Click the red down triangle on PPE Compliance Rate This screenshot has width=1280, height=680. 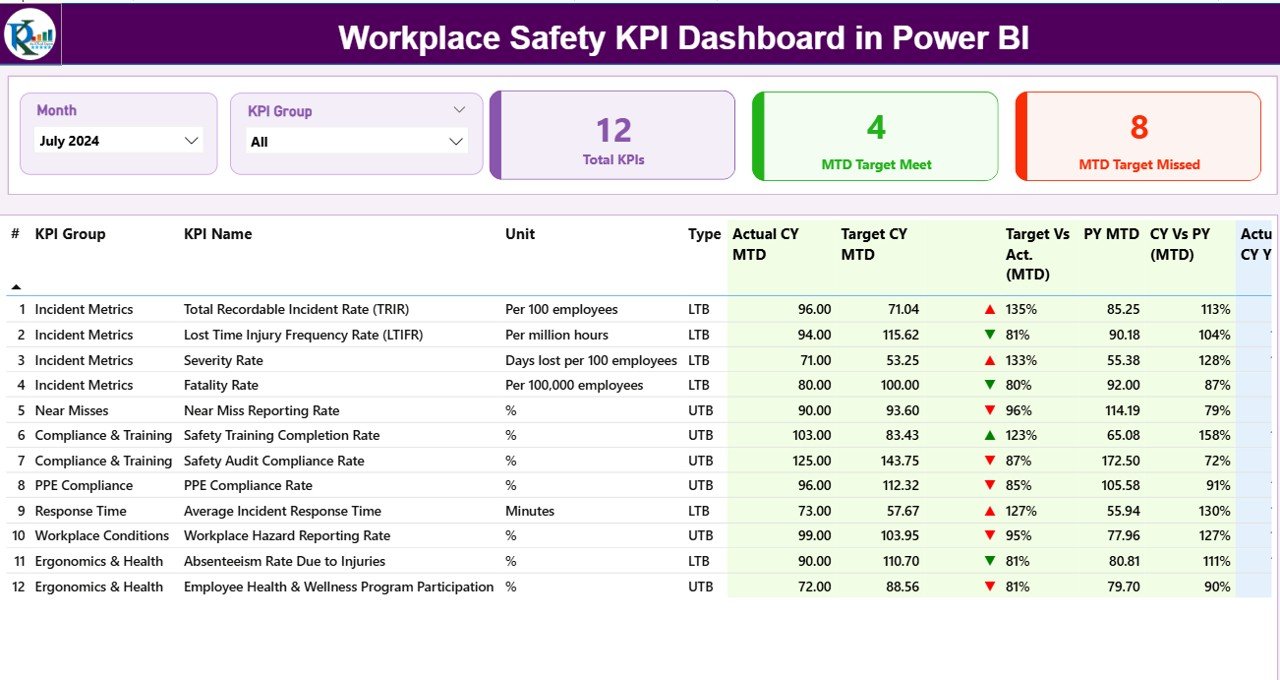pyautogui.click(x=989, y=485)
